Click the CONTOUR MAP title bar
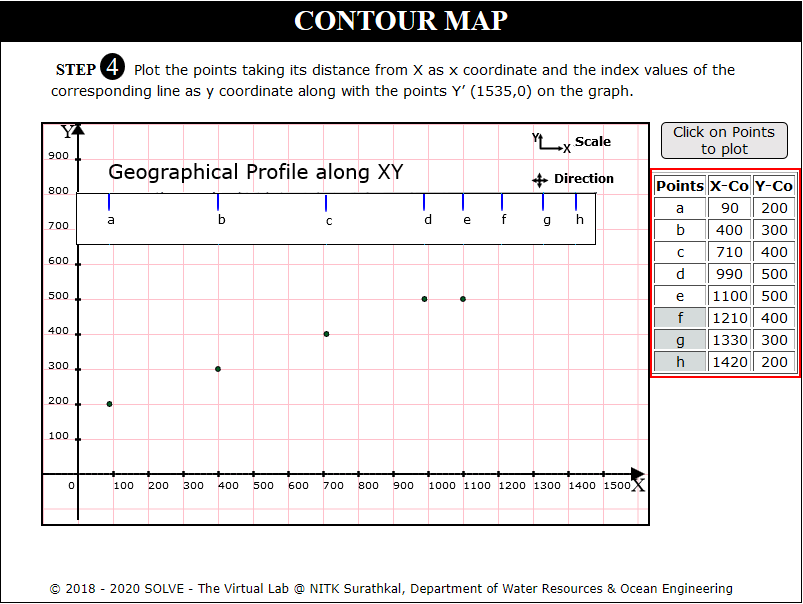 click(401, 21)
